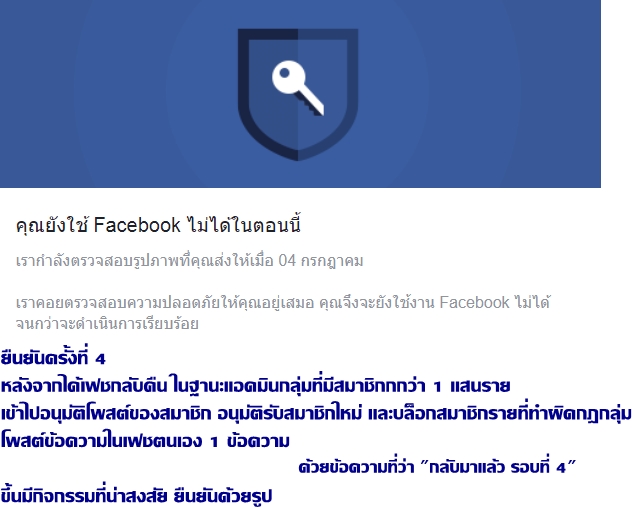Click the line ขึ้นมีกิจกรรมที่น่าสงสัย ยืนยันด้วยรูป
The width and height of the screenshot is (632, 508).
[136, 496]
